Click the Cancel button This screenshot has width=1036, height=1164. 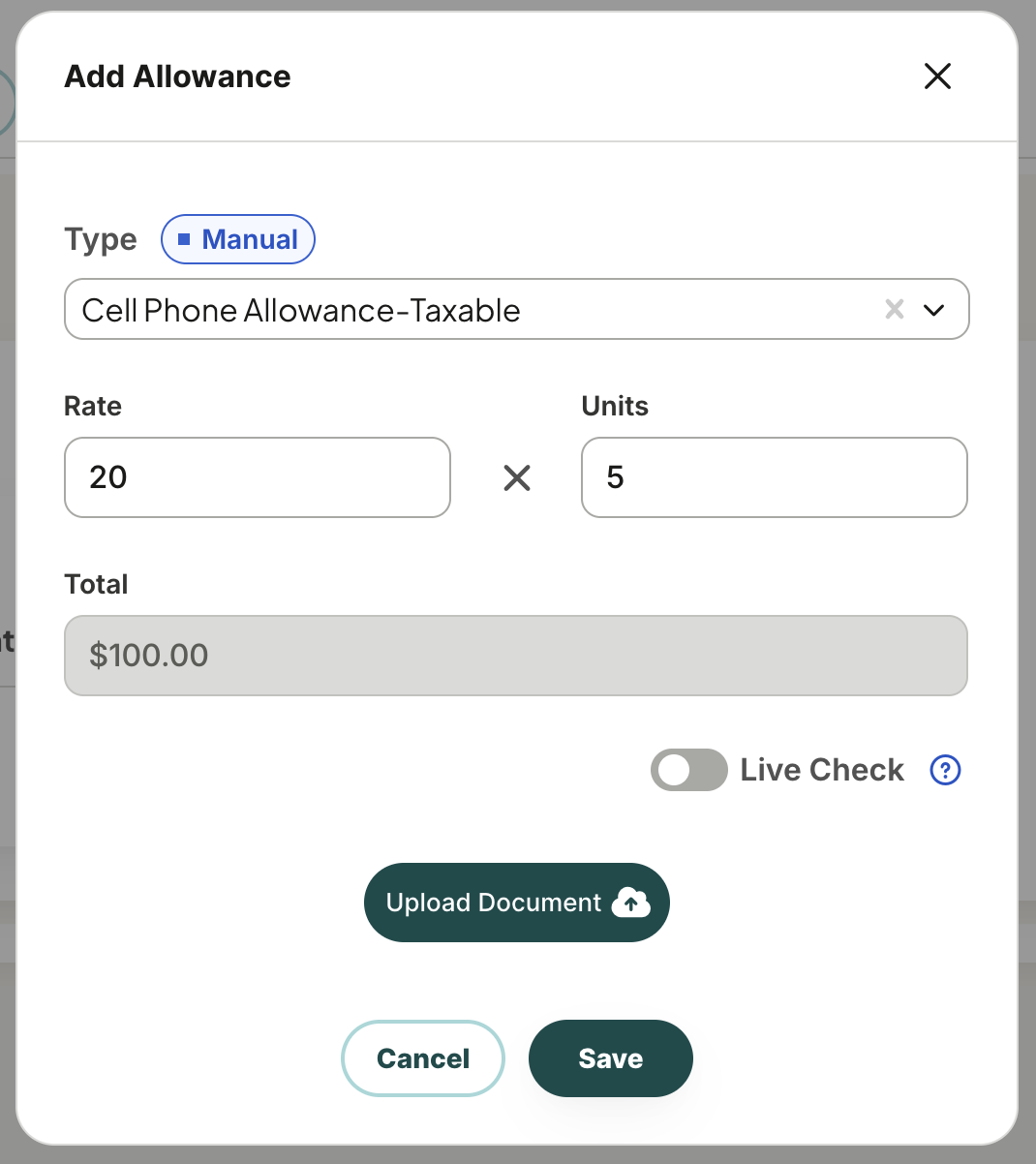click(x=423, y=1058)
